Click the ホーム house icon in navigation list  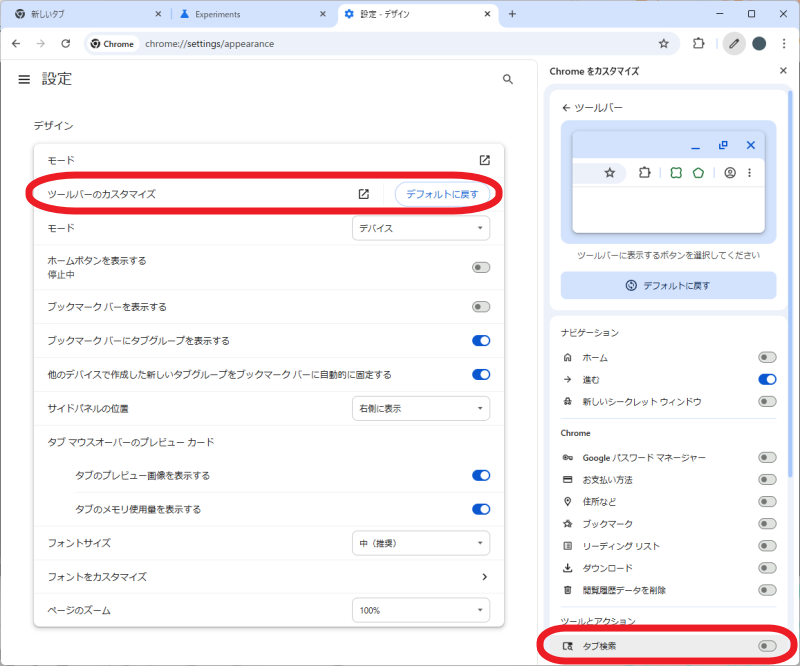coord(567,357)
